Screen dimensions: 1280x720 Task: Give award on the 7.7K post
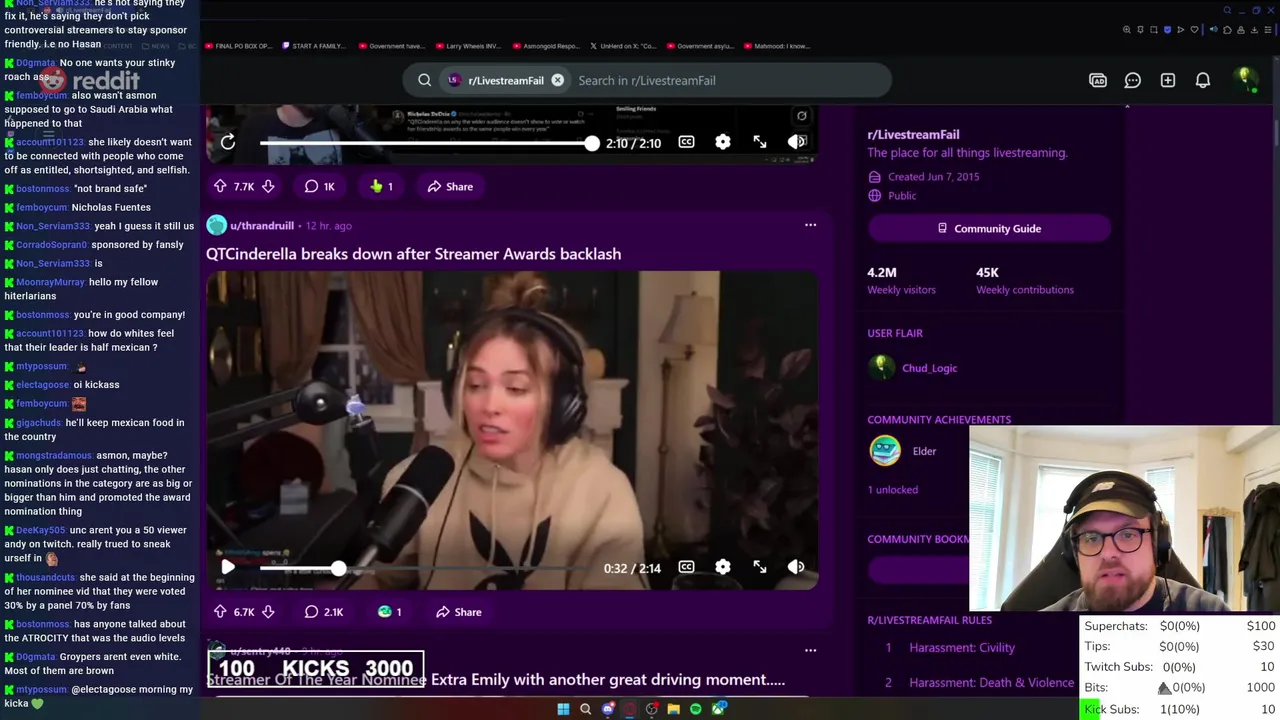pos(381,186)
